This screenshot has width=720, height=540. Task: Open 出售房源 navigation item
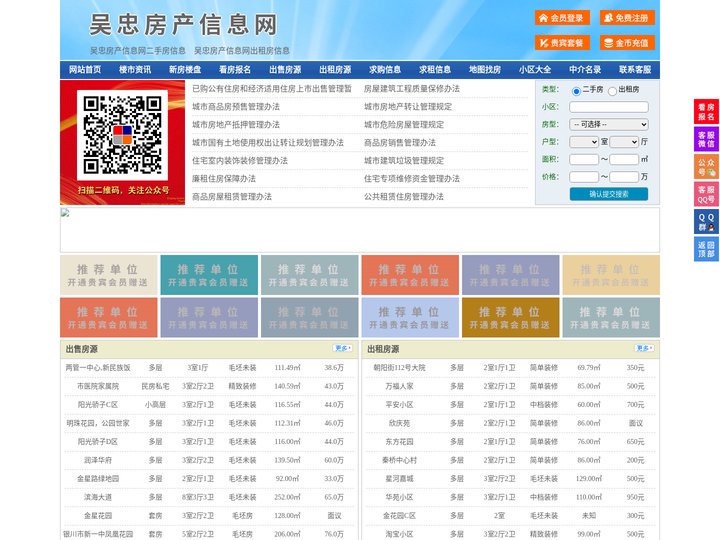coord(285,70)
